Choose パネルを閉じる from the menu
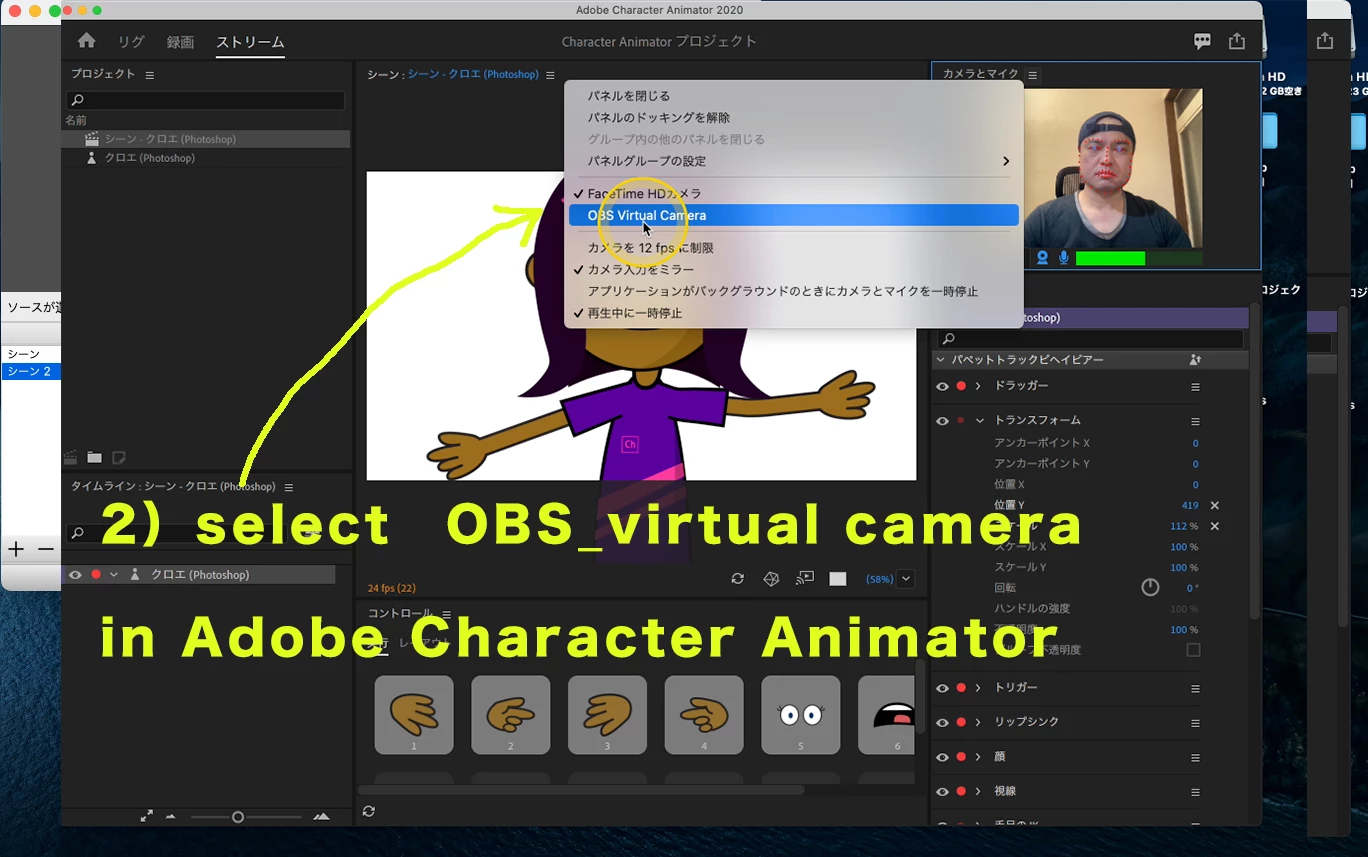The image size is (1368, 857). tap(628, 96)
